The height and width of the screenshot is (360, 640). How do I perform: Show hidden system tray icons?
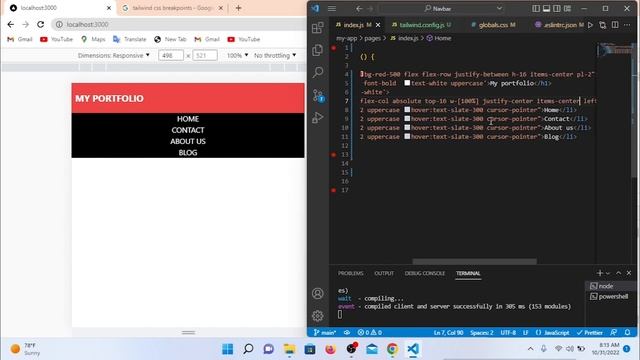pos(530,349)
